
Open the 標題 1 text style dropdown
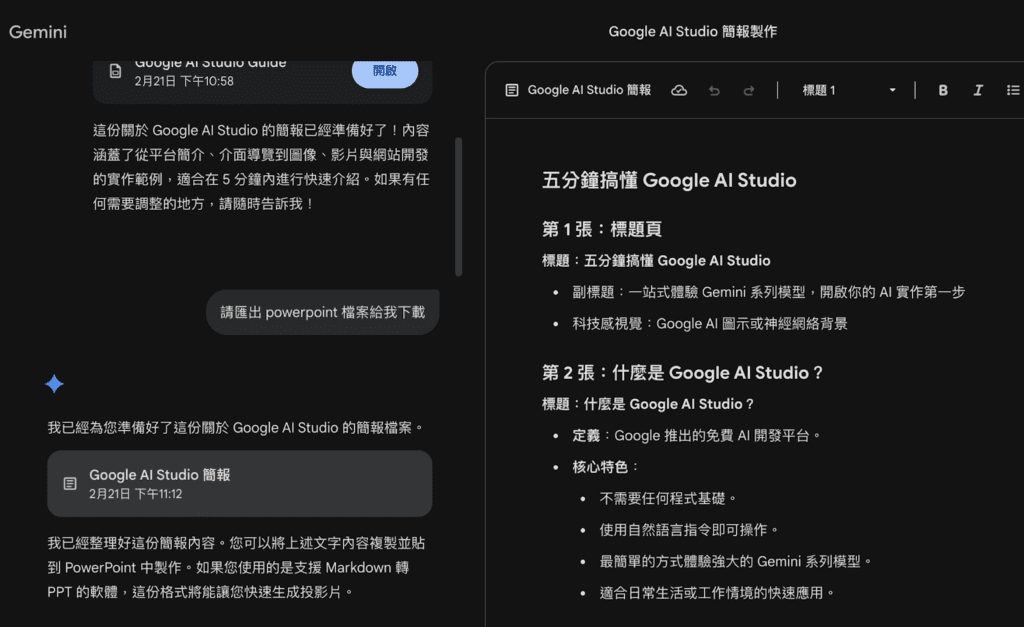tap(820, 90)
